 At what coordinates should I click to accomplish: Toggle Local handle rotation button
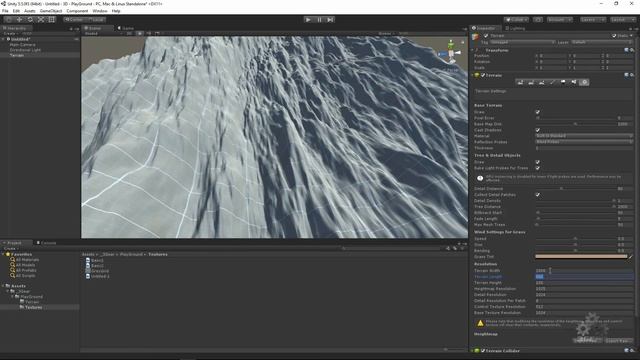point(96,20)
